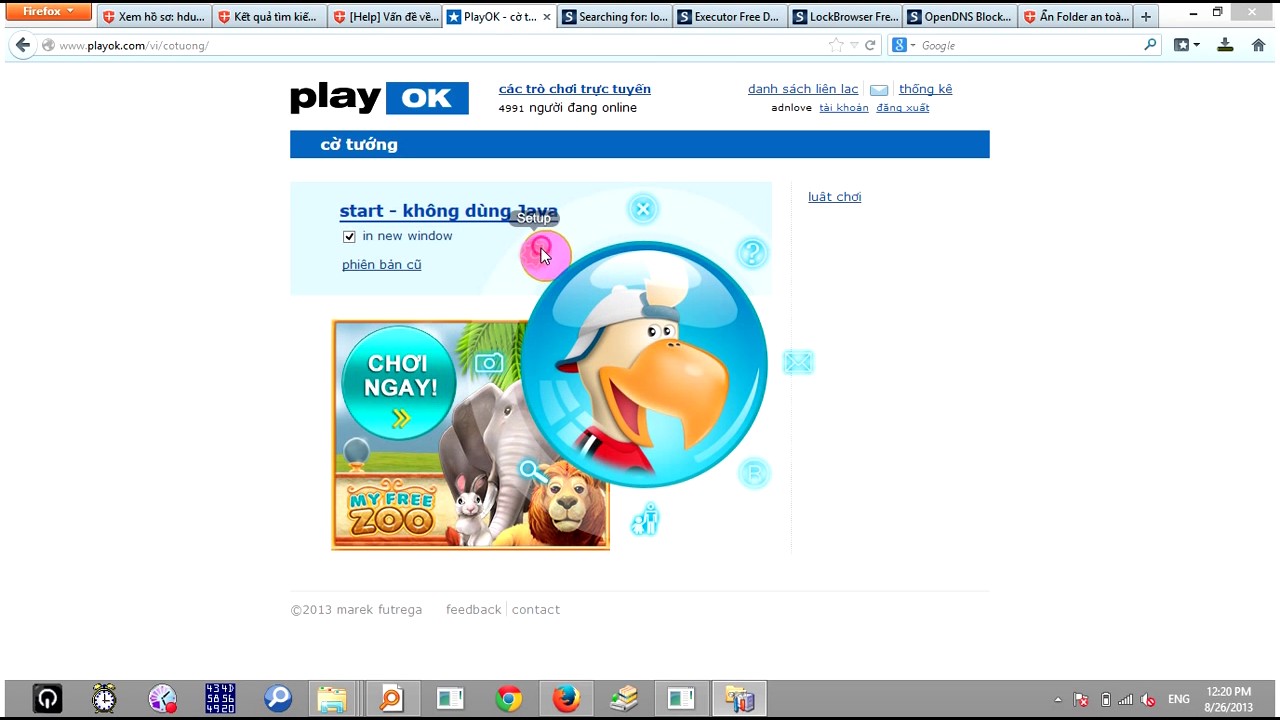Open a new tab with plus button
The image size is (1280, 720).
1146,17
